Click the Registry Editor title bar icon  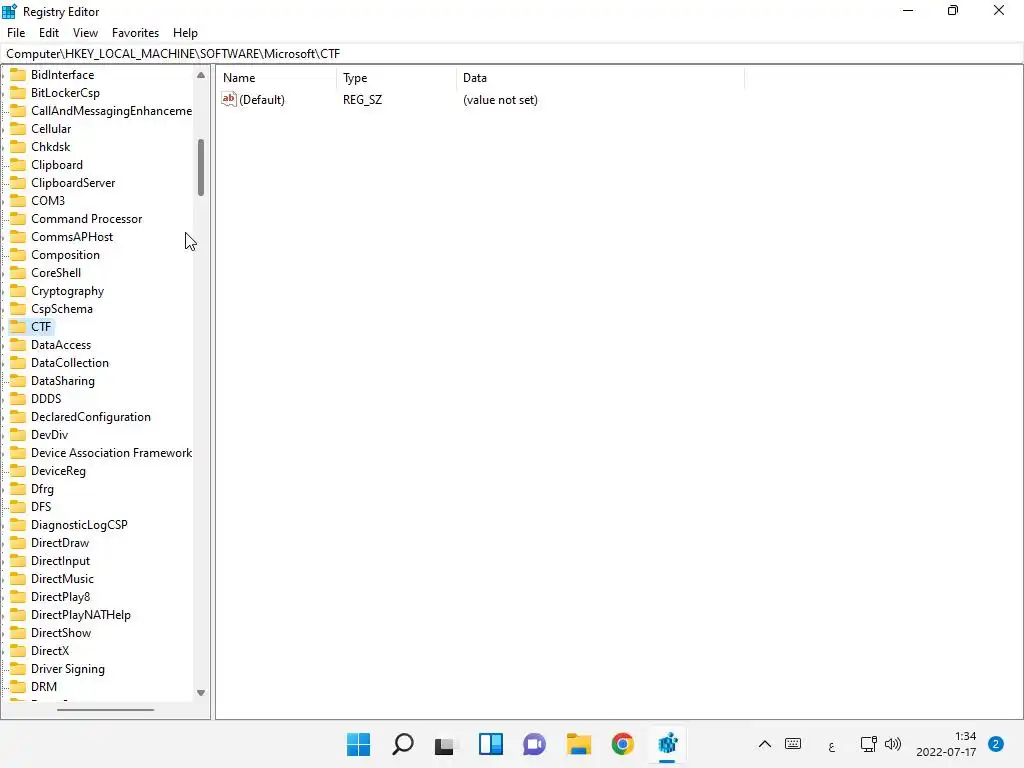pyautogui.click(x=9, y=11)
